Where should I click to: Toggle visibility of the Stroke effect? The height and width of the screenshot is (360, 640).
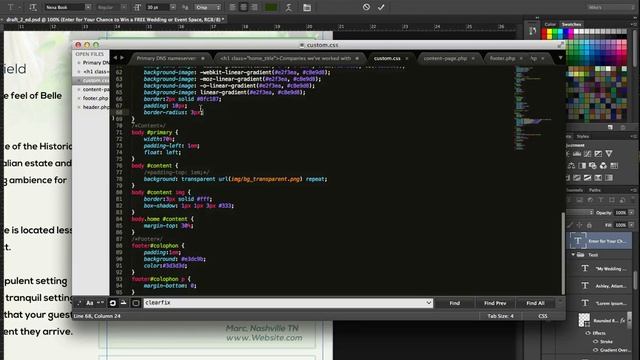coord(595,342)
